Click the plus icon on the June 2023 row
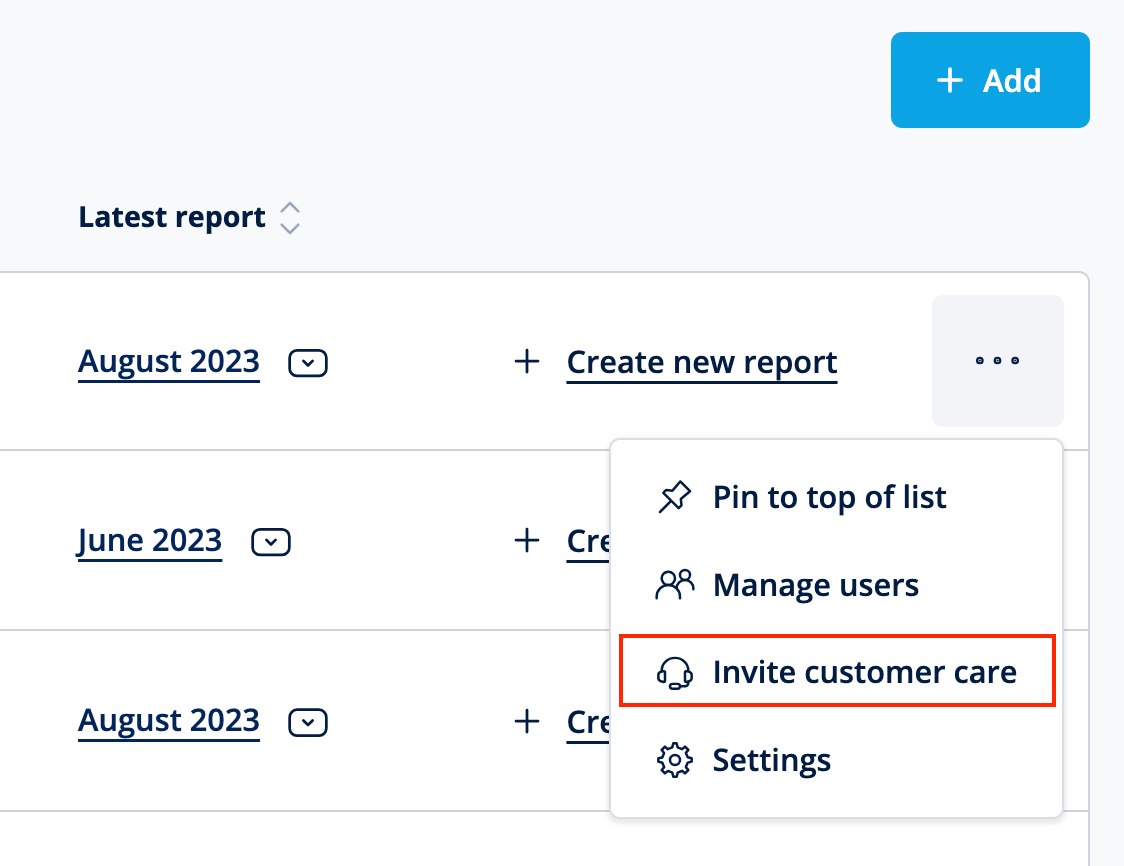The height and width of the screenshot is (866, 1124). 526,540
